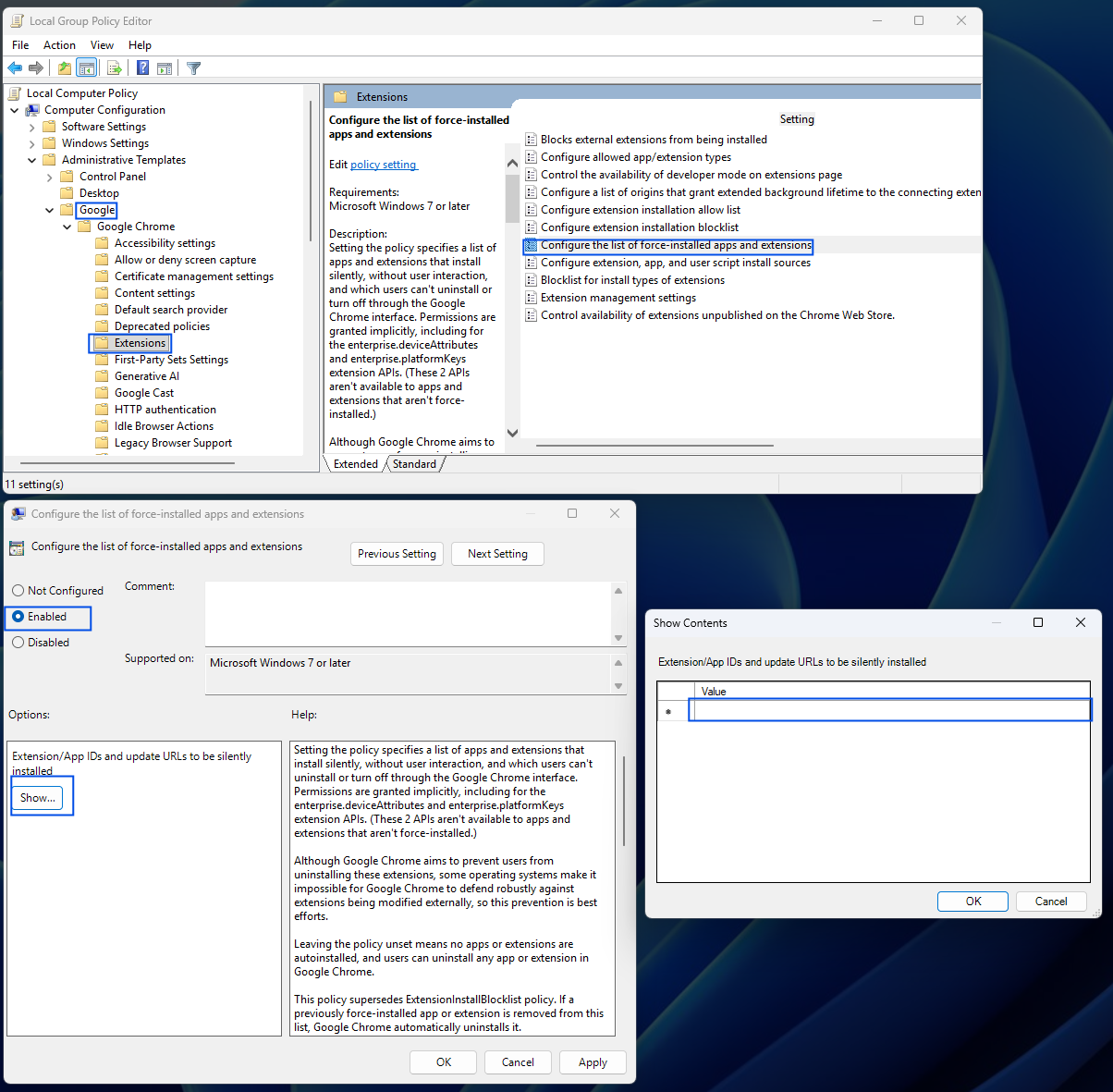Image resolution: width=1113 pixels, height=1092 pixels.
Task: Click the Next Setting button
Action: click(497, 553)
